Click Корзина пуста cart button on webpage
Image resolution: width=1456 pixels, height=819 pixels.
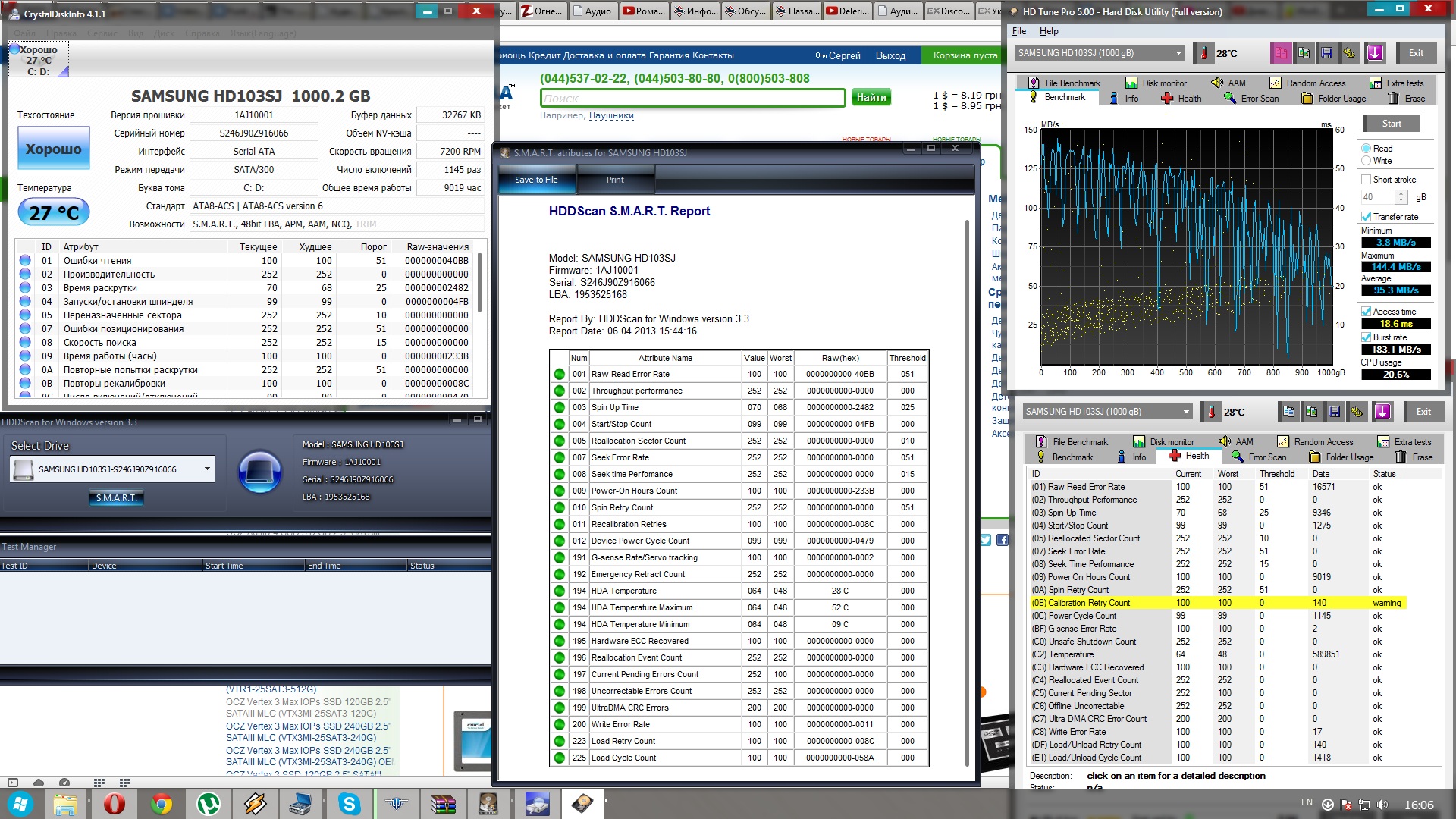pos(965,55)
